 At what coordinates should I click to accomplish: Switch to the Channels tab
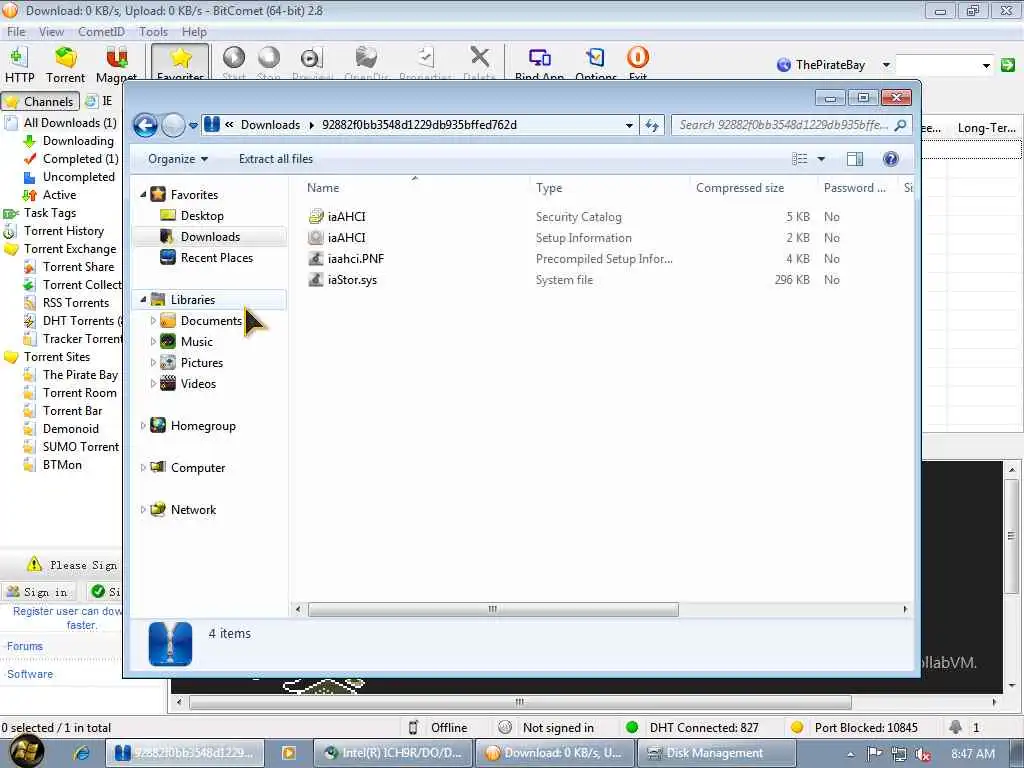(x=40, y=101)
